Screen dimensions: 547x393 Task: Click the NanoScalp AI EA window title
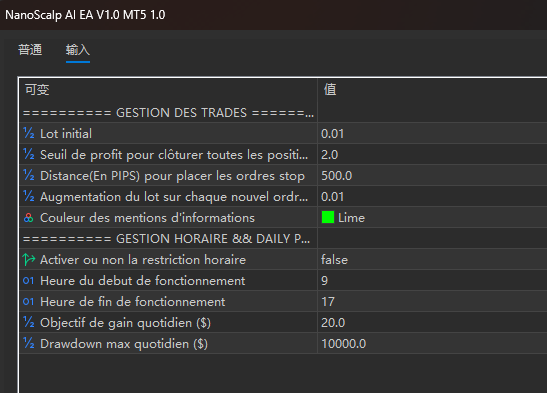point(85,15)
